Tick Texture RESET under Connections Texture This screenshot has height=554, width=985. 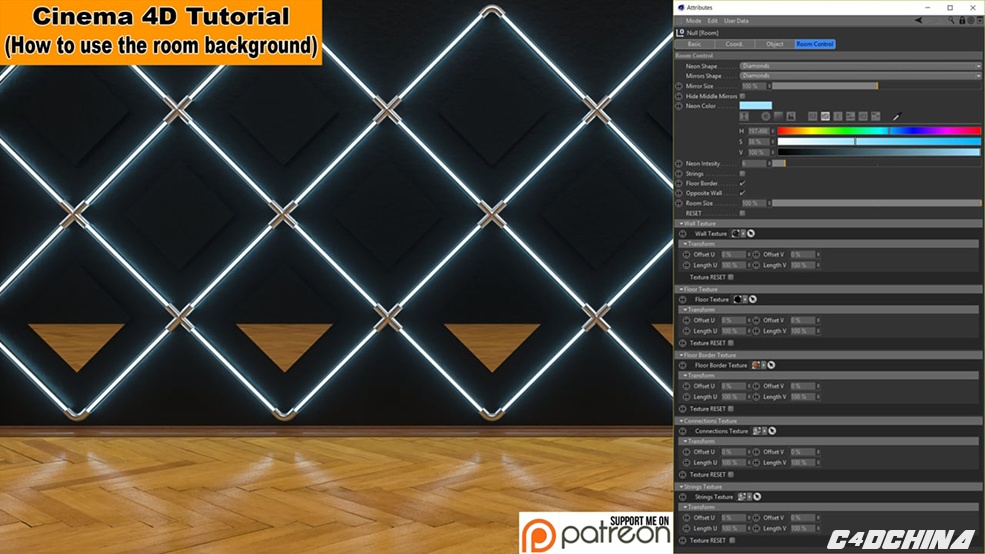pyautogui.click(x=731, y=475)
